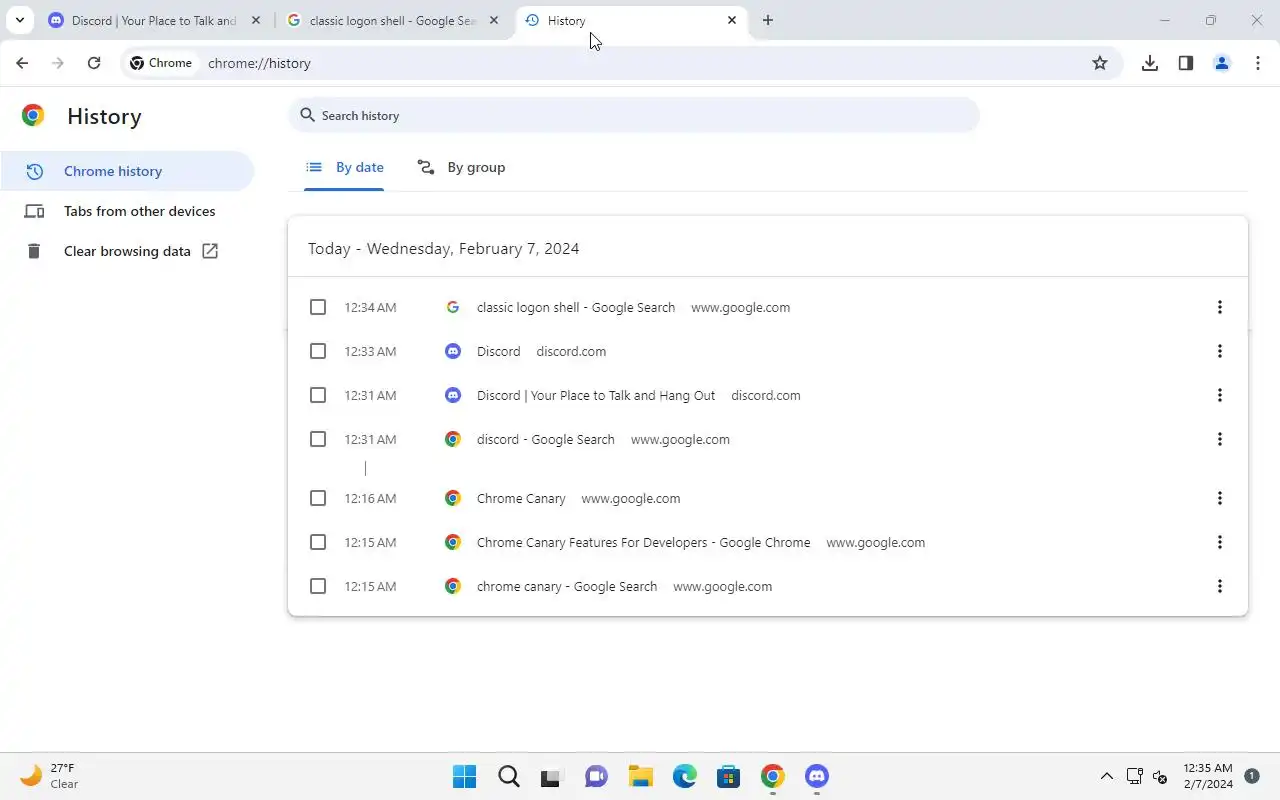Open the Discord taskbar icon
1280x800 pixels.
[x=817, y=776]
